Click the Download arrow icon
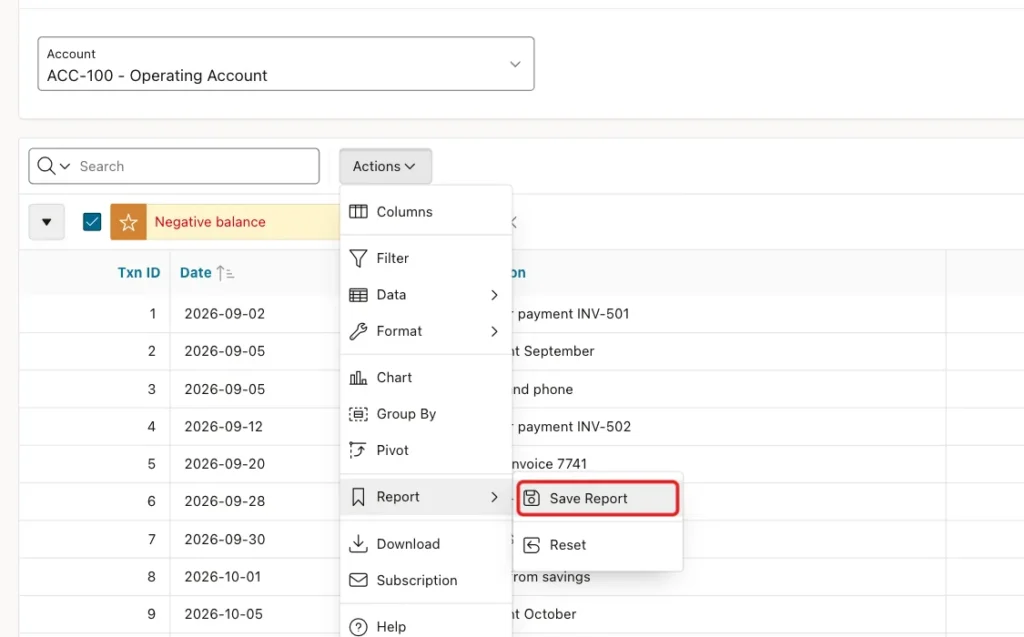Image resolution: width=1024 pixels, height=637 pixels. 358,544
